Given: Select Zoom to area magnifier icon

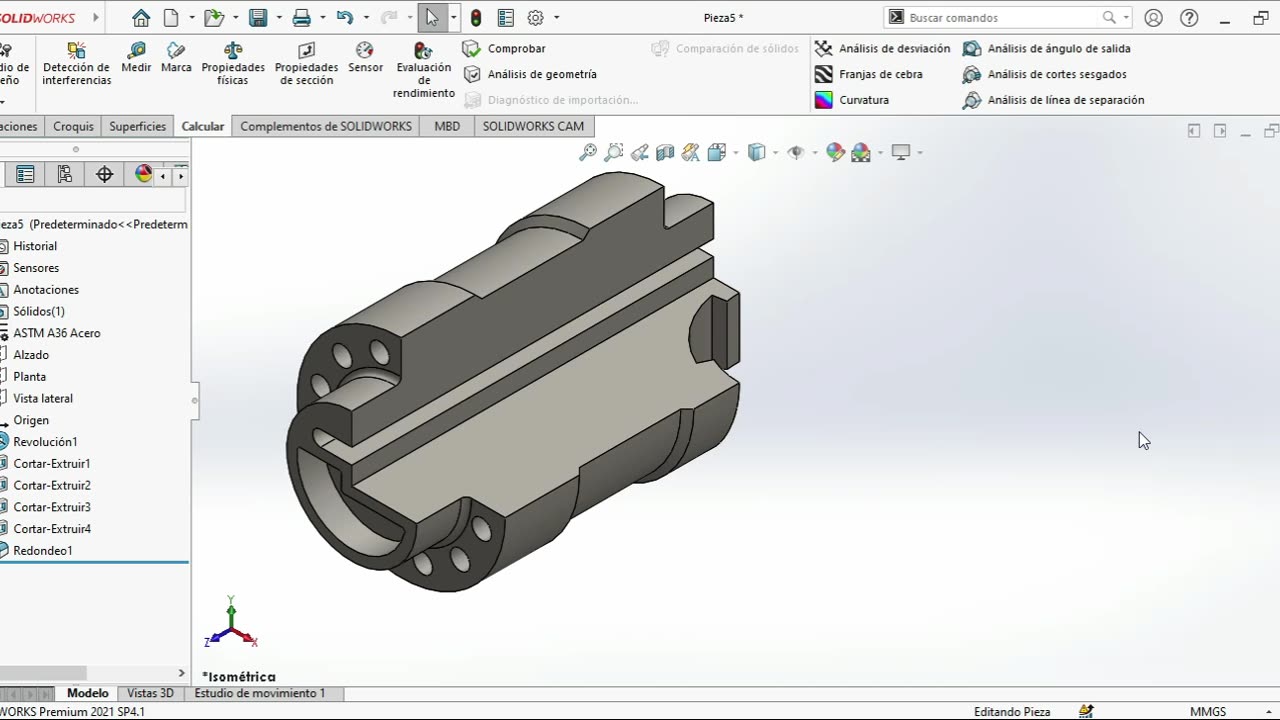Looking at the screenshot, I should click(614, 152).
